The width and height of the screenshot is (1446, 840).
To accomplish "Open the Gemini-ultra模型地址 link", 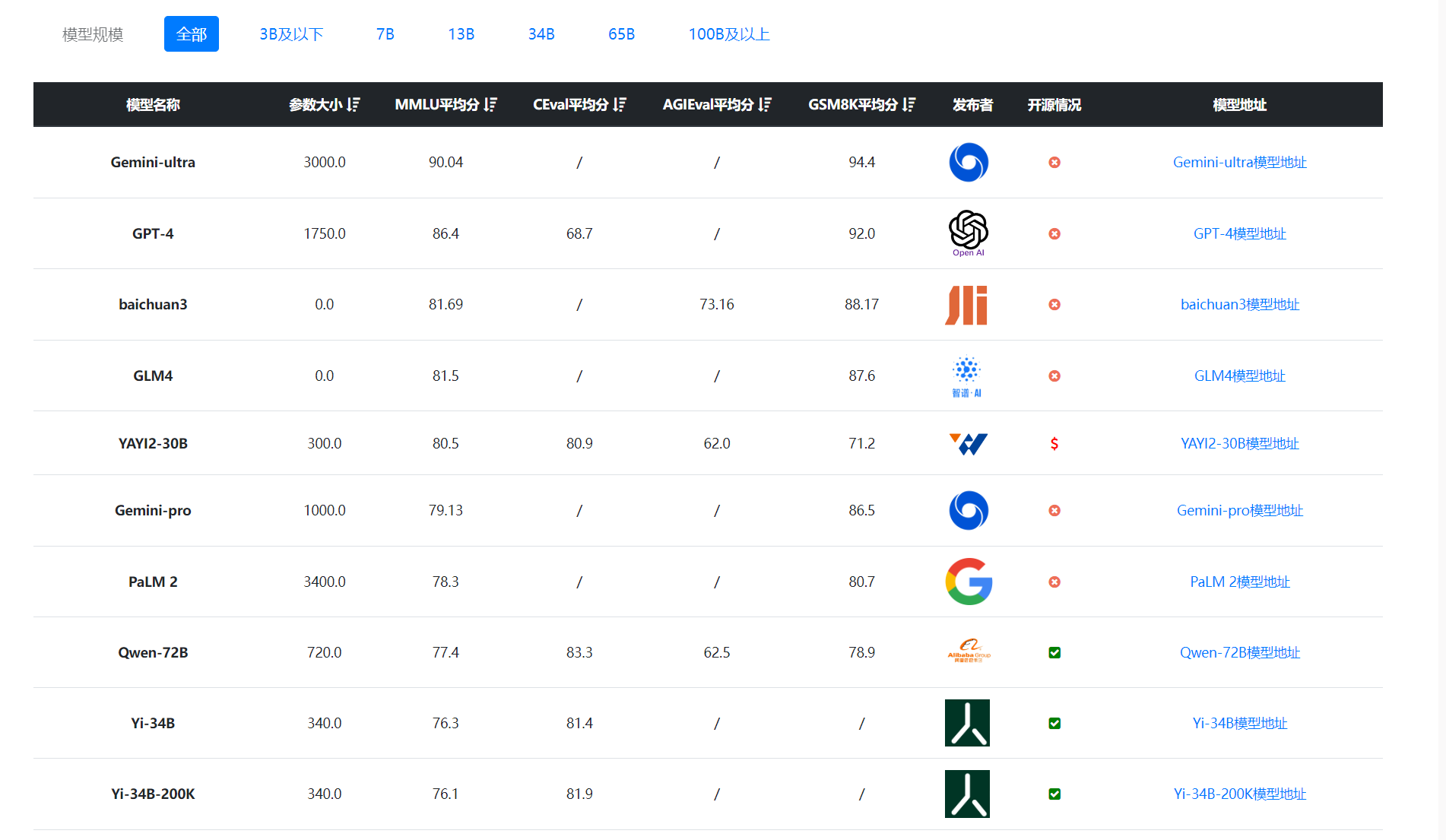I will pos(1239,162).
